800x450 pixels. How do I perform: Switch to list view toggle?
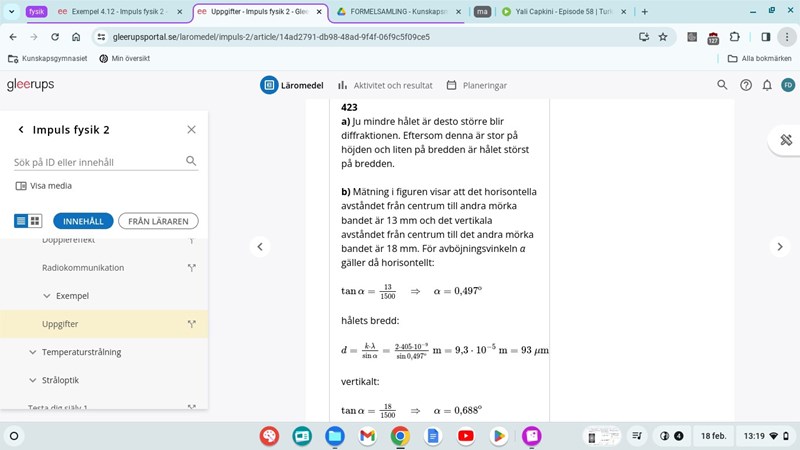tap(21, 221)
